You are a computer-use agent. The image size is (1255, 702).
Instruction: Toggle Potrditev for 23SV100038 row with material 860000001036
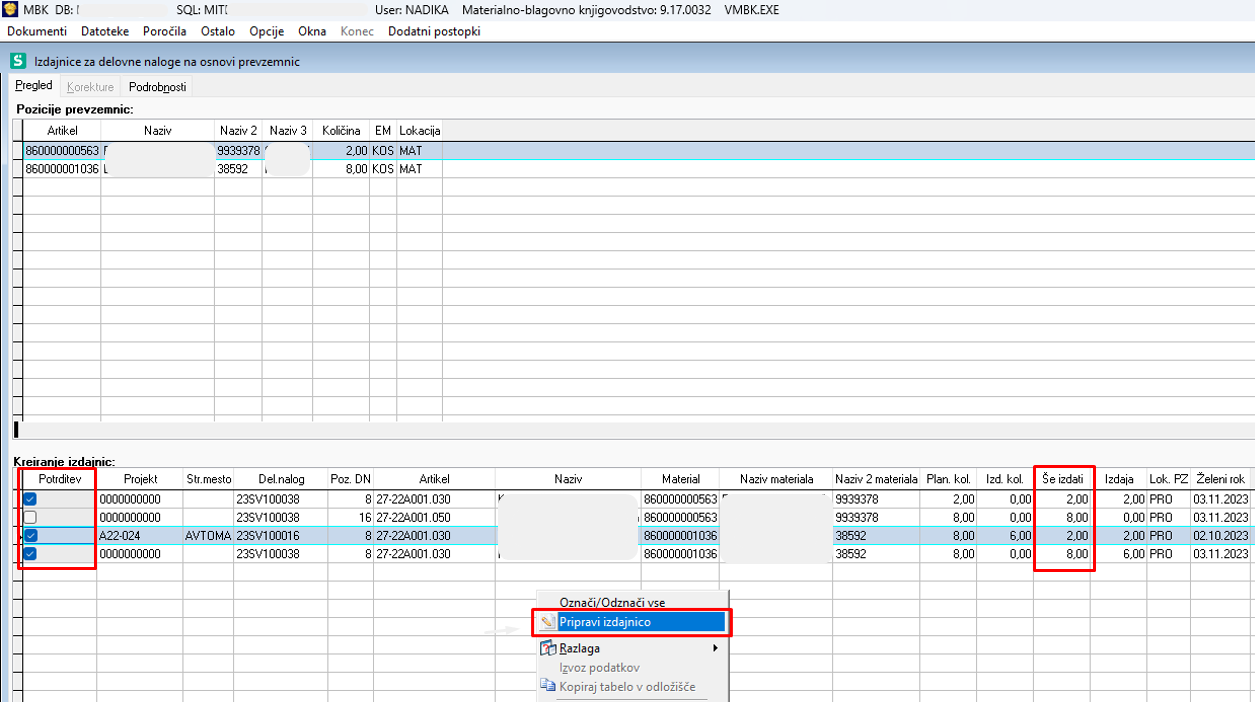pyautogui.click(x=30, y=554)
